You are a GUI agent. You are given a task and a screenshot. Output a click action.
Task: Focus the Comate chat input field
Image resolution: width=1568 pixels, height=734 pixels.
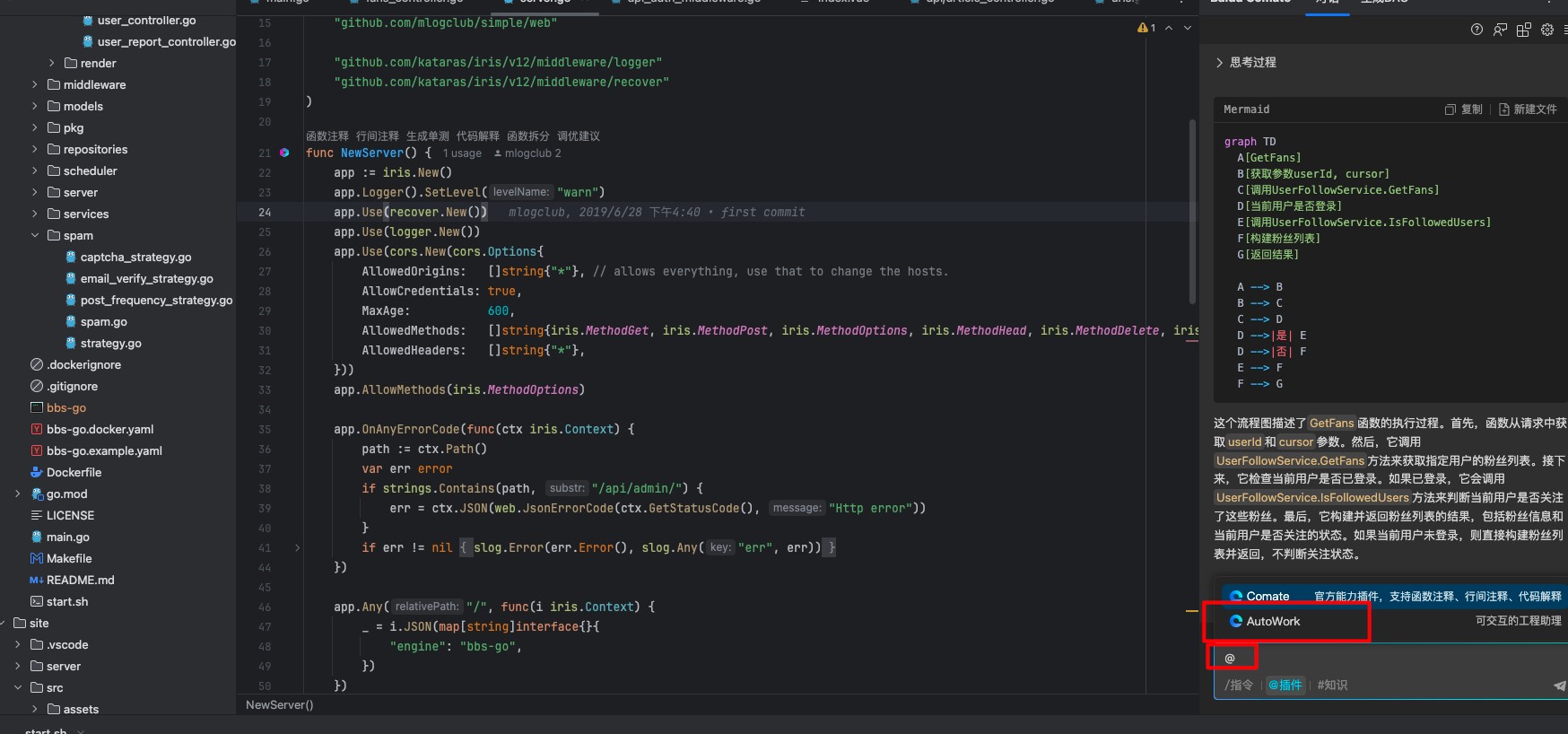coord(1390,658)
